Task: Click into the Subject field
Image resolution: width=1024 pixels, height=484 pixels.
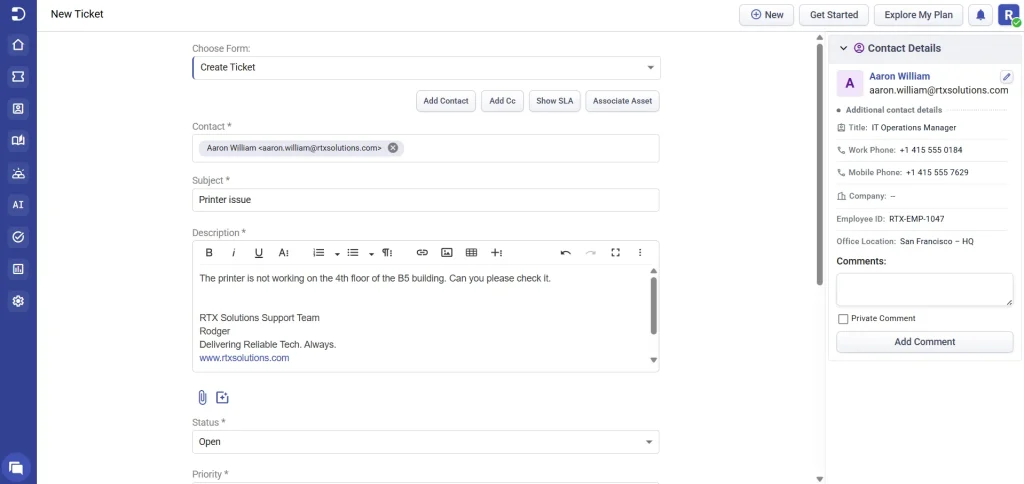Action: [426, 200]
